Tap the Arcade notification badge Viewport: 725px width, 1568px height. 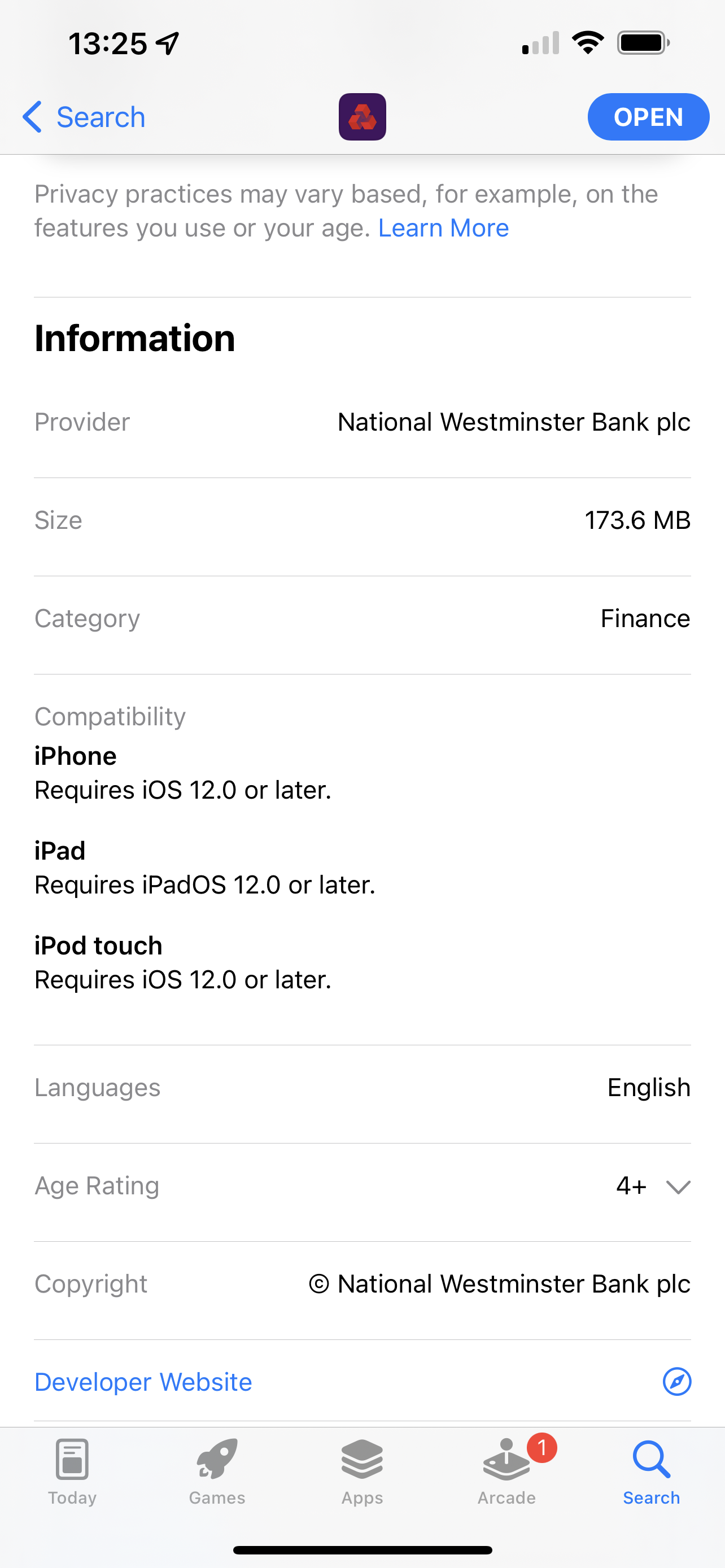point(541,1447)
